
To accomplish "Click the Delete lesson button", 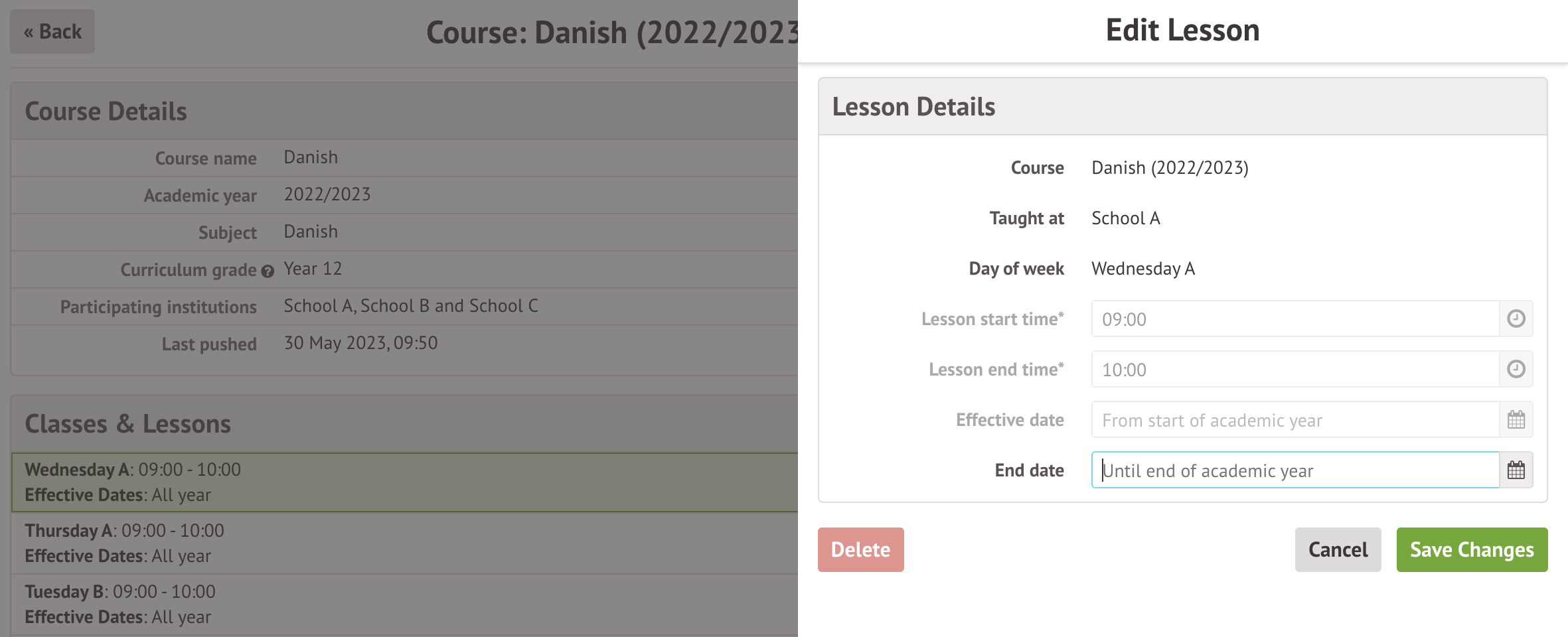I will click(860, 549).
